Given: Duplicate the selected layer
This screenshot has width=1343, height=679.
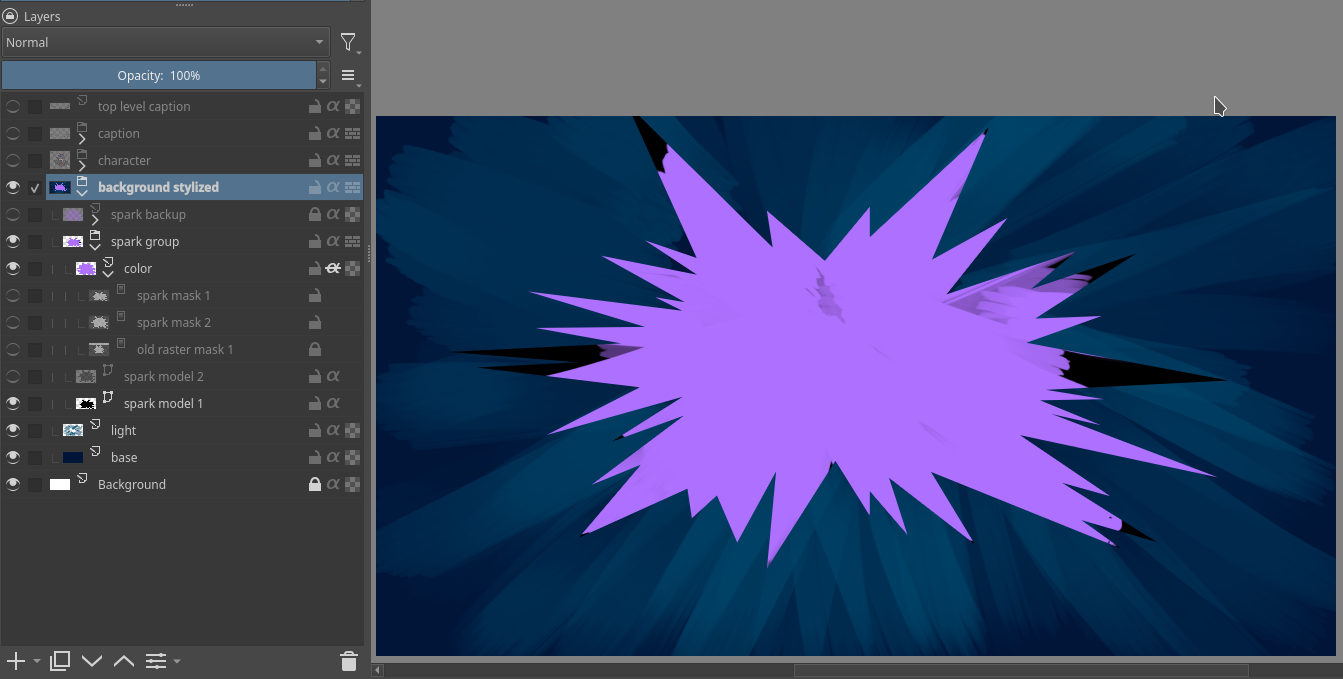Looking at the screenshot, I should (60, 661).
